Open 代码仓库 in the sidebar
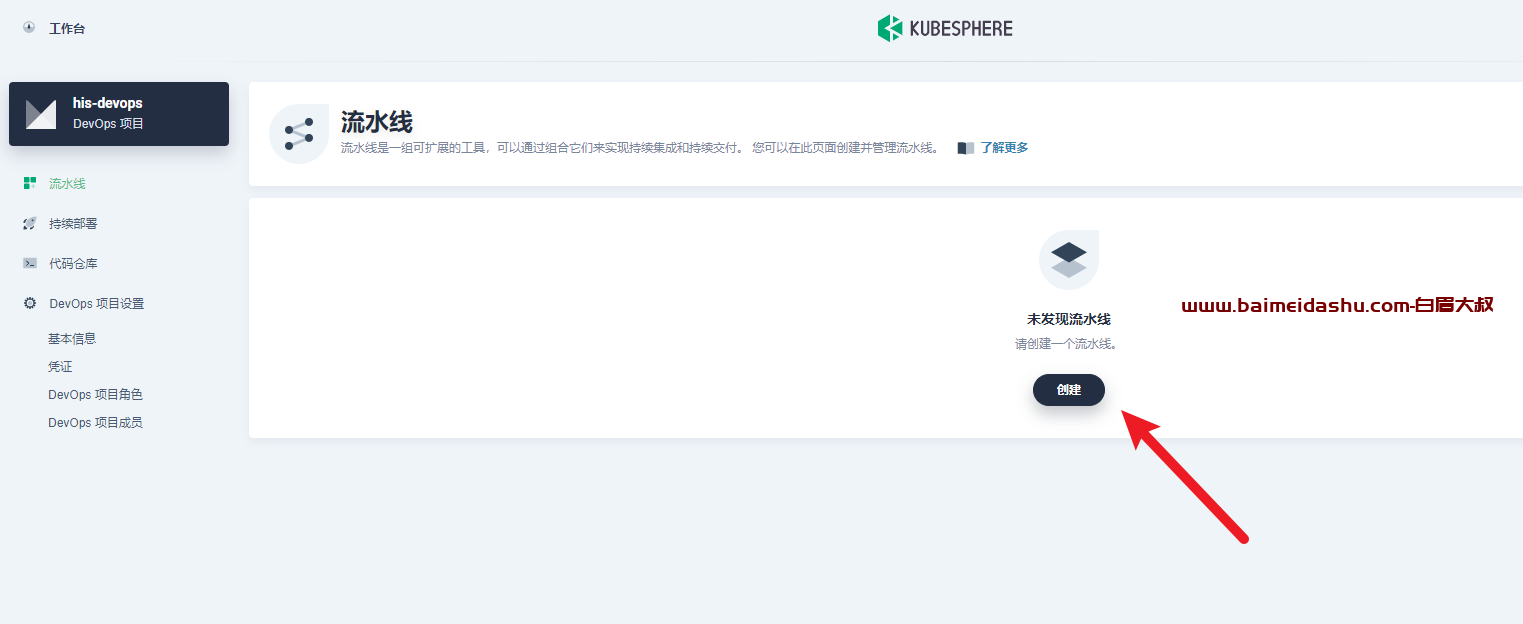This screenshot has height=624, width=1523. click(x=73, y=264)
